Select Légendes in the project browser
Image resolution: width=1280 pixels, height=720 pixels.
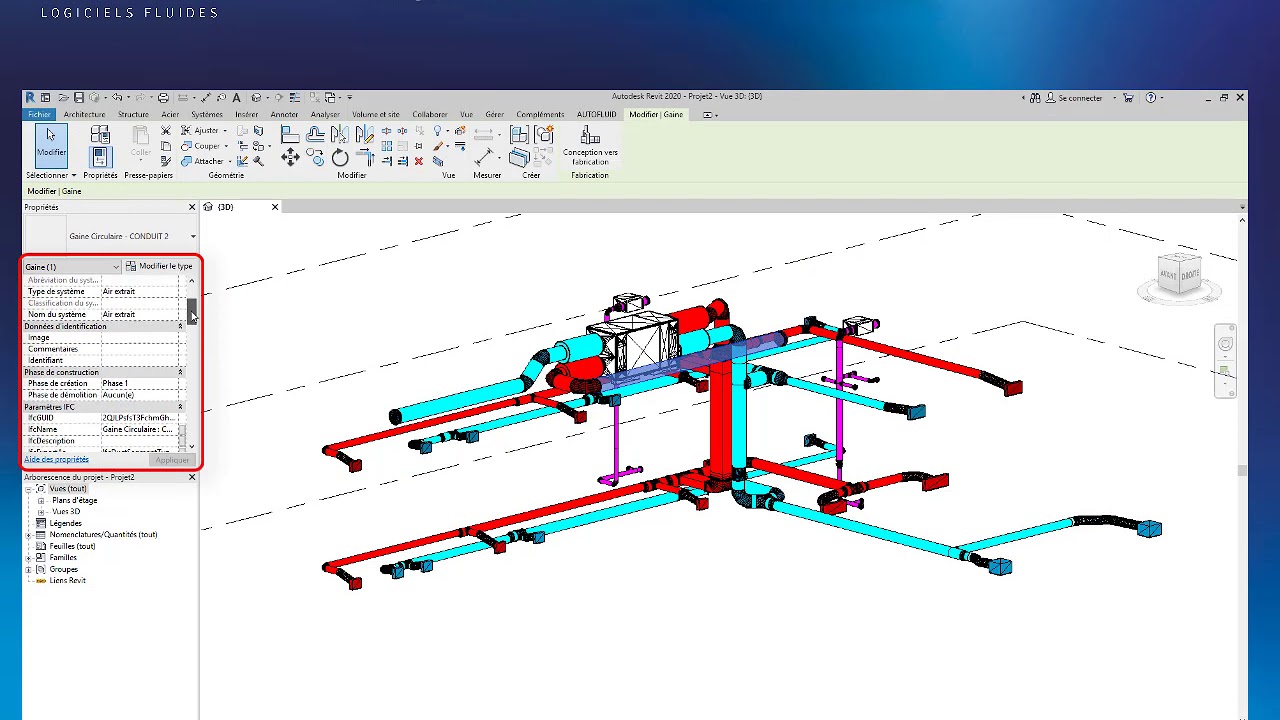(66, 523)
